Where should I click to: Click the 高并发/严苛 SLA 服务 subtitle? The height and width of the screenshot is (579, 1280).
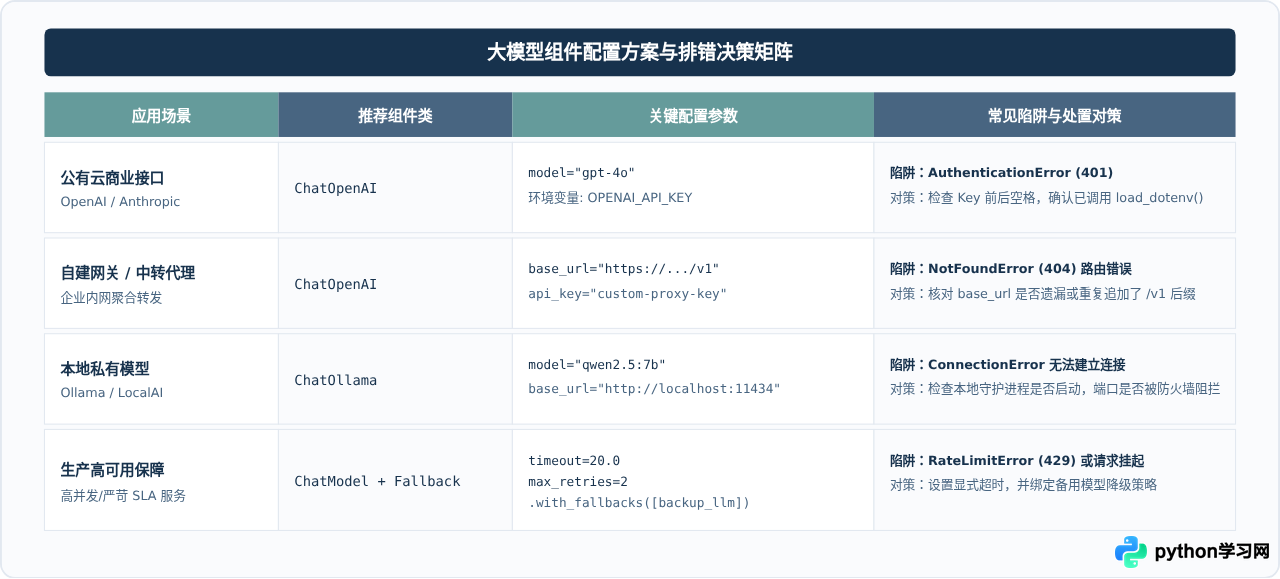pos(124,495)
